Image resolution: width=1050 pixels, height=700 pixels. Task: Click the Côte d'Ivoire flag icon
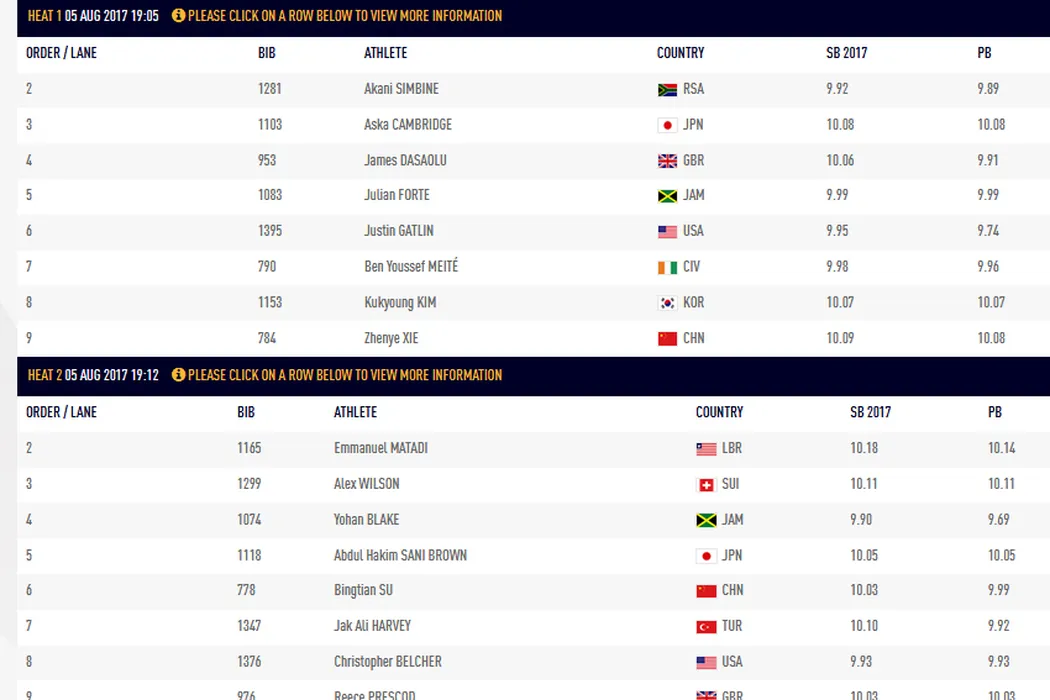click(x=667, y=267)
